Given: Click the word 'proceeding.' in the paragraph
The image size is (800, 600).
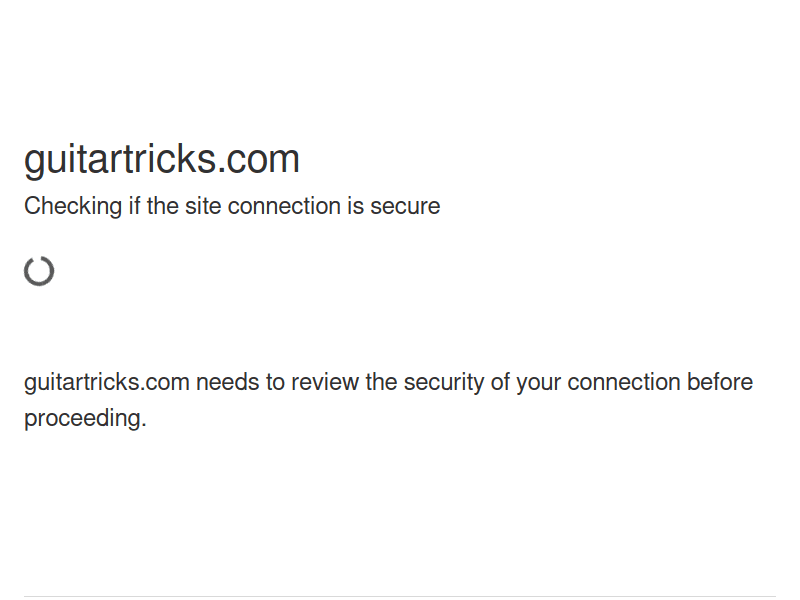Looking at the screenshot, I should coord(85,418).
